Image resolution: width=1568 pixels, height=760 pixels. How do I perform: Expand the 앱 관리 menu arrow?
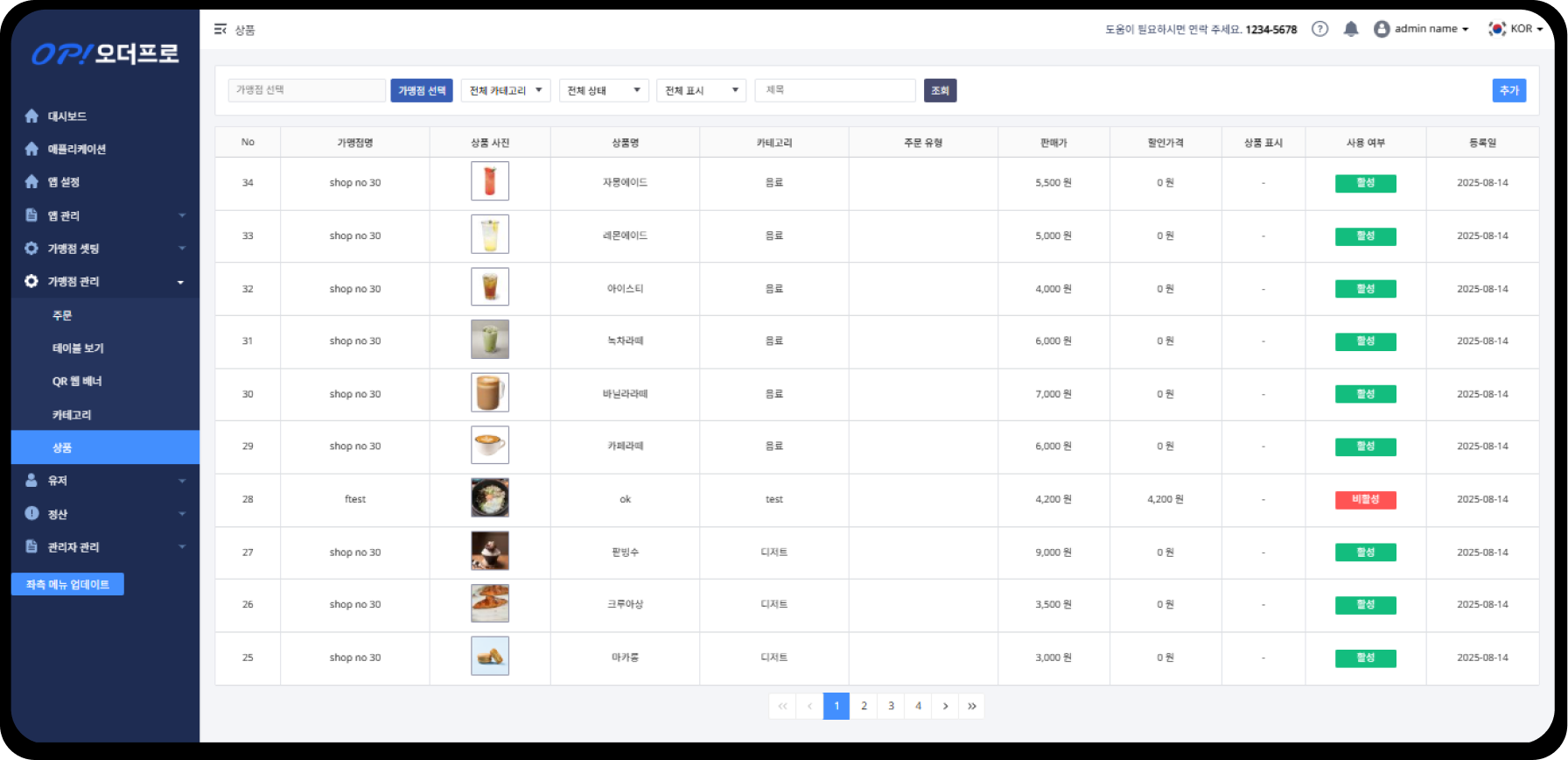click(x=182, y=215)
